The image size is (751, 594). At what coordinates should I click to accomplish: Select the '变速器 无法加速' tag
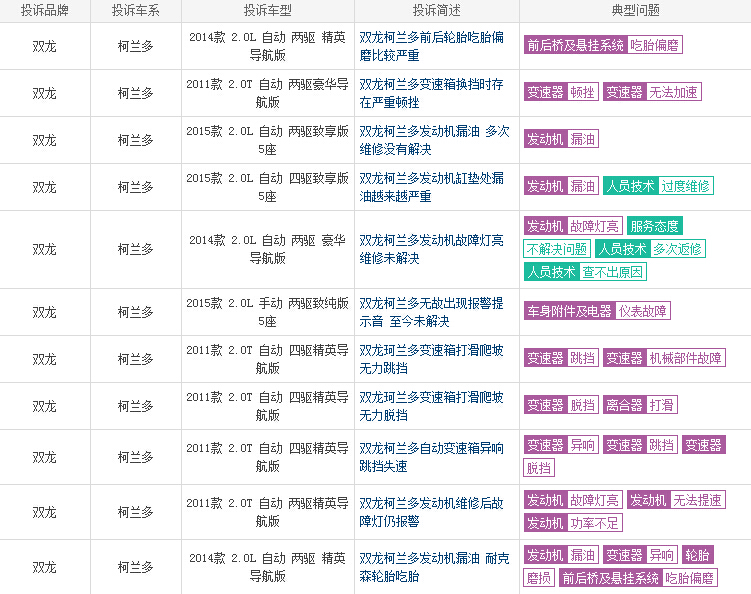tap(652, 92)
